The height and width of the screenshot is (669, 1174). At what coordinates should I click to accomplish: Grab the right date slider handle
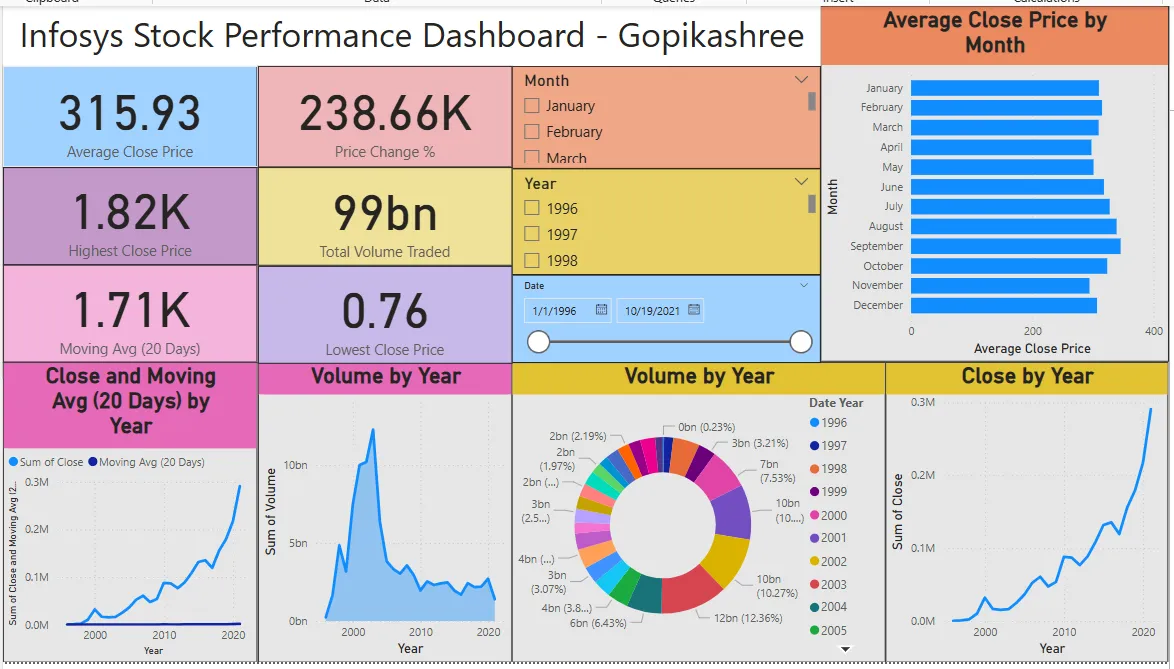(800, 342)
